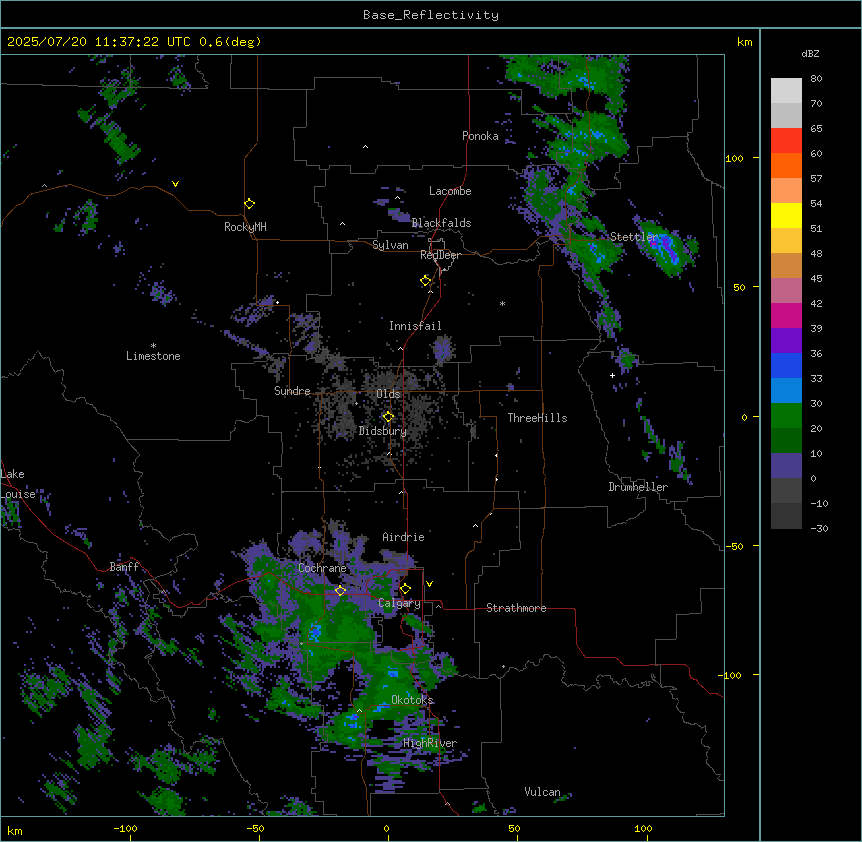862x842 pixels.
Task: Click the Strathmore label
Action: tap(516, 608)
